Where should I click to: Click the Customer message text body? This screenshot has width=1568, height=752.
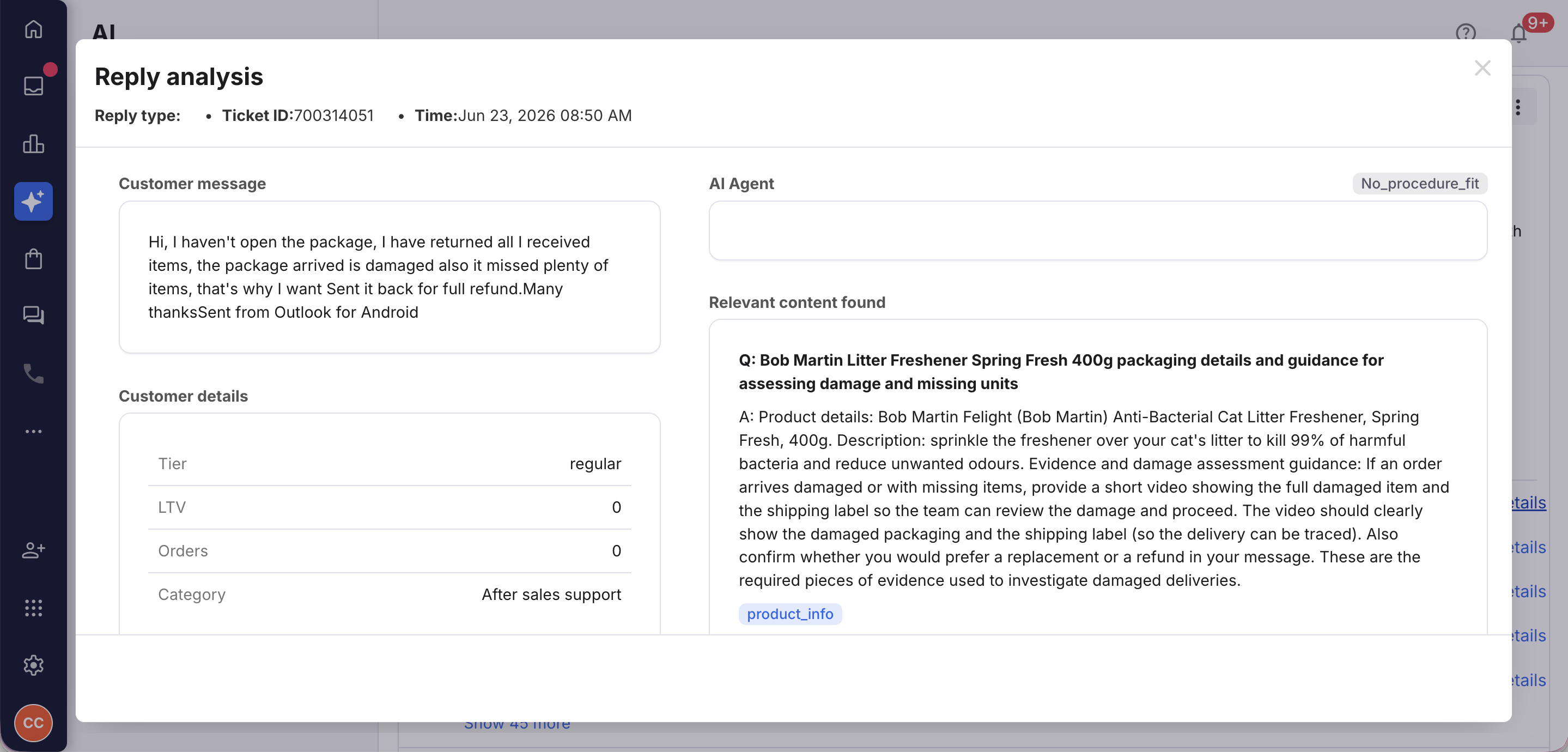pos(378,277)
